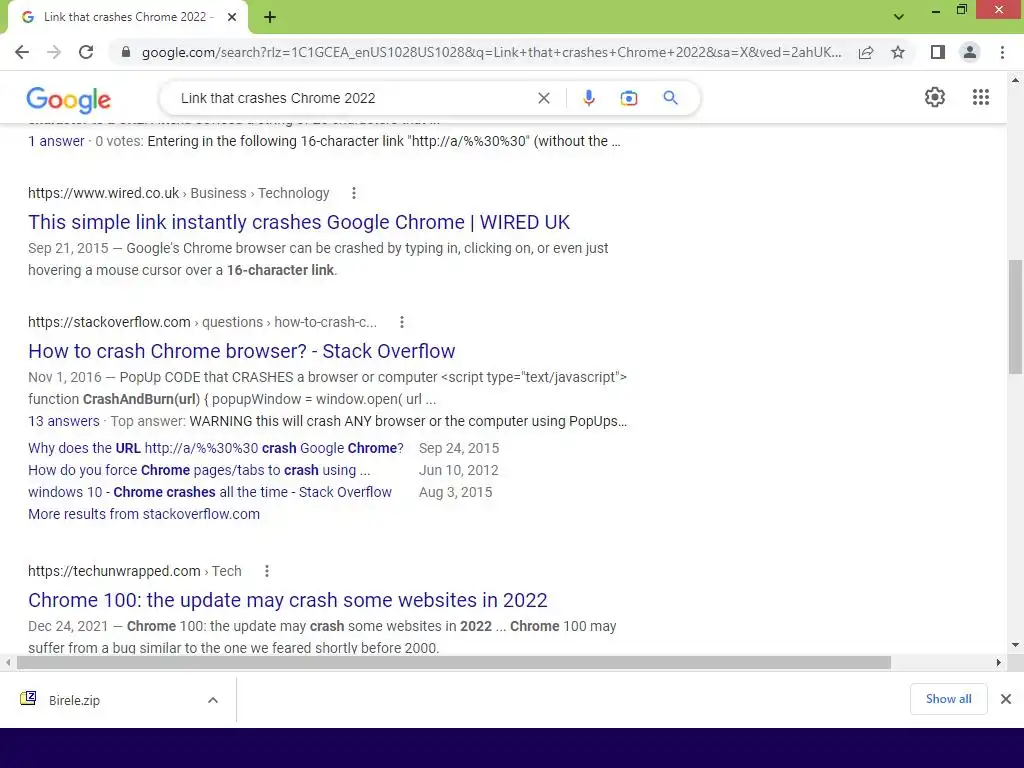Click 'More results from stackoverflow.com'
Viewport: 1024px width, 768px height.
pos(144,514)
